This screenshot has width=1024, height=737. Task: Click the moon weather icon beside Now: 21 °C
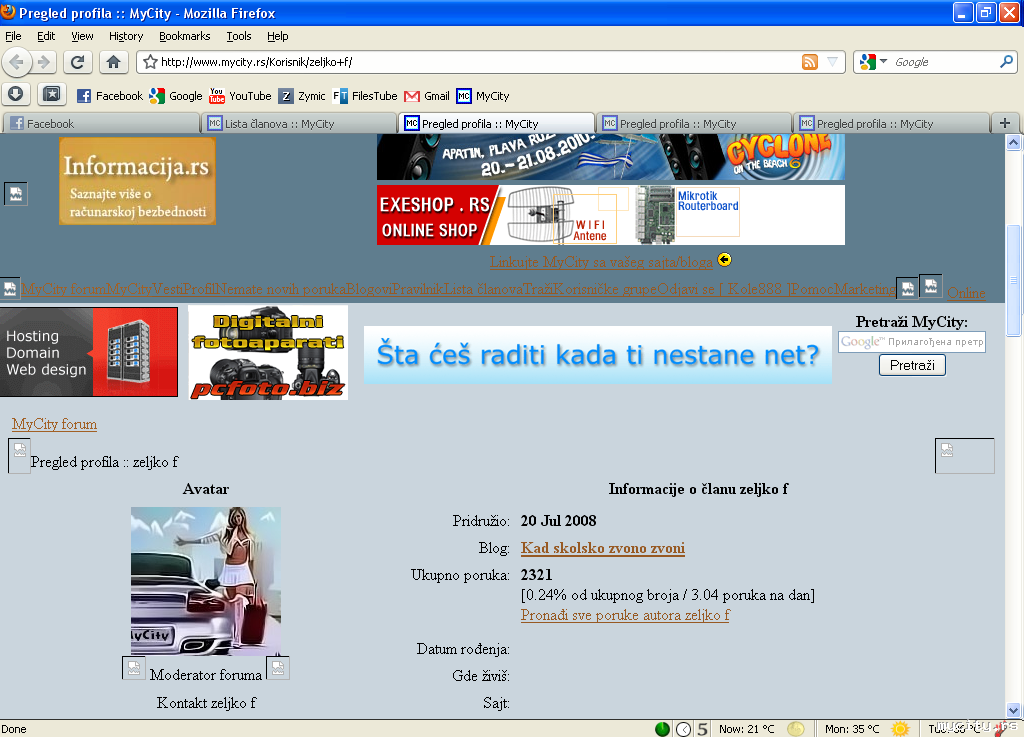point(795,729)
